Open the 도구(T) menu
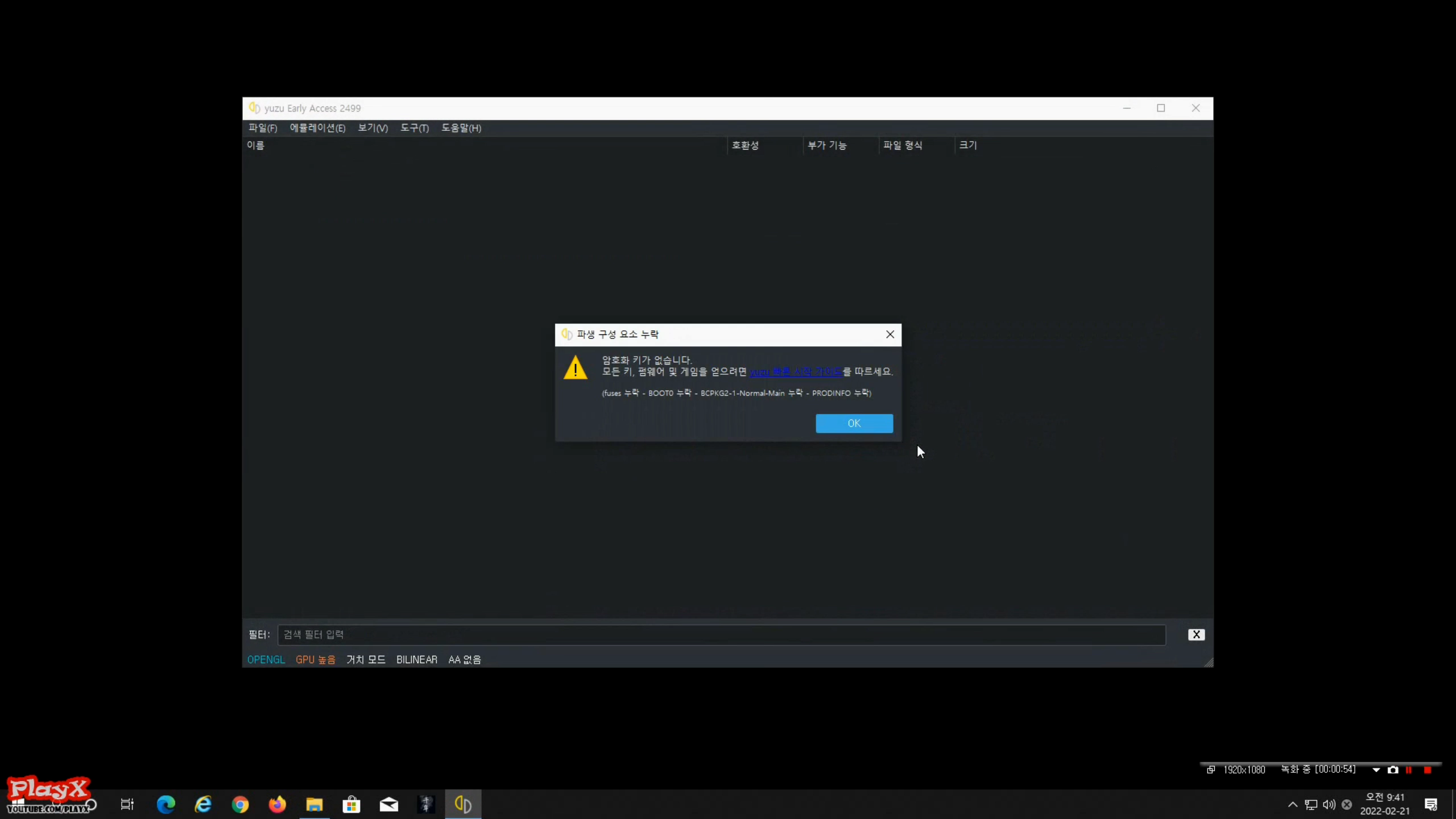Image resolution: width=1456 pixels, height=819 pixels. tap(414, 128)
